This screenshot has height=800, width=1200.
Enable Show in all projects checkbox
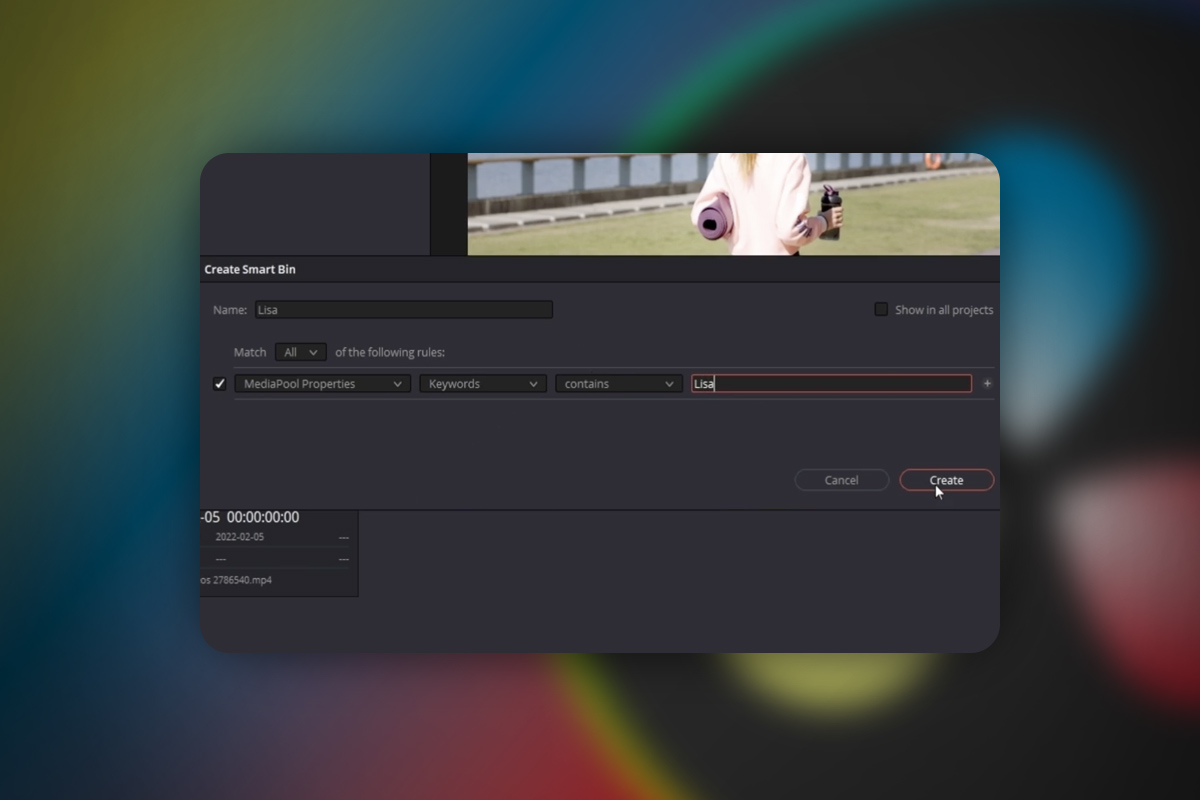881,309
